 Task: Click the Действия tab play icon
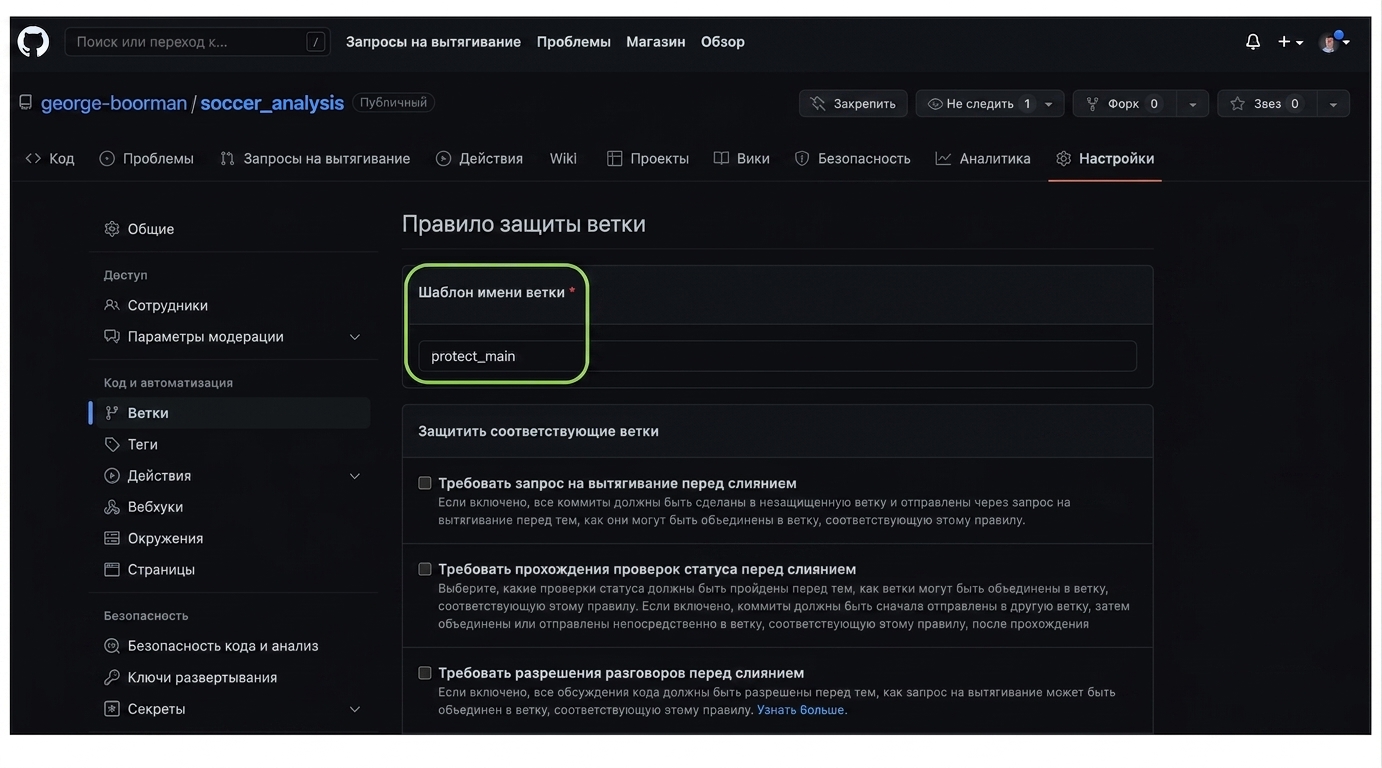(x=443, y=158)
